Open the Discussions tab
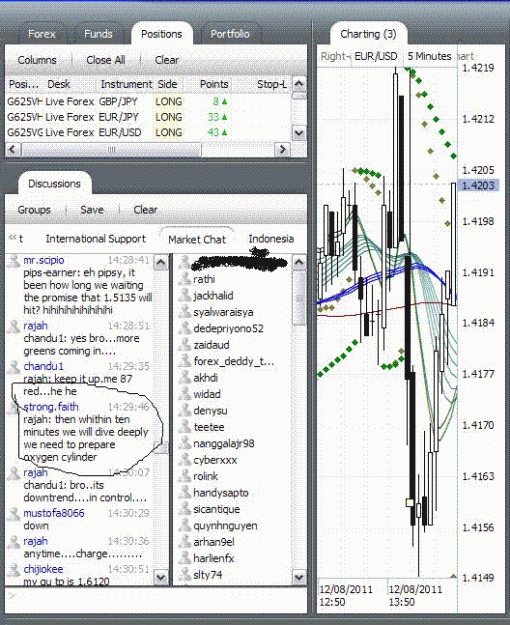510x625 pixels. coord(54,184)
